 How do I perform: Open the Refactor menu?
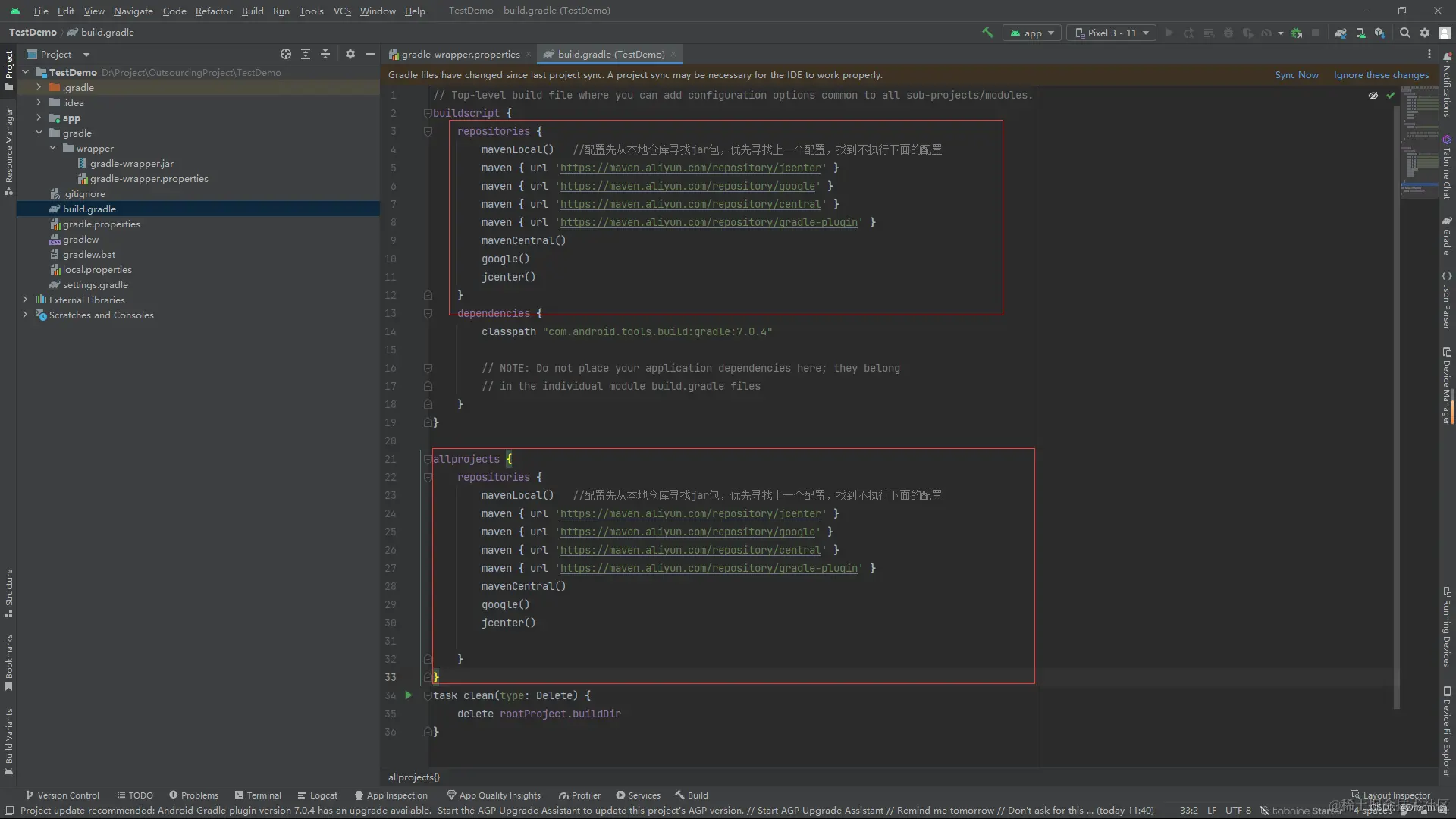[214, 11]
